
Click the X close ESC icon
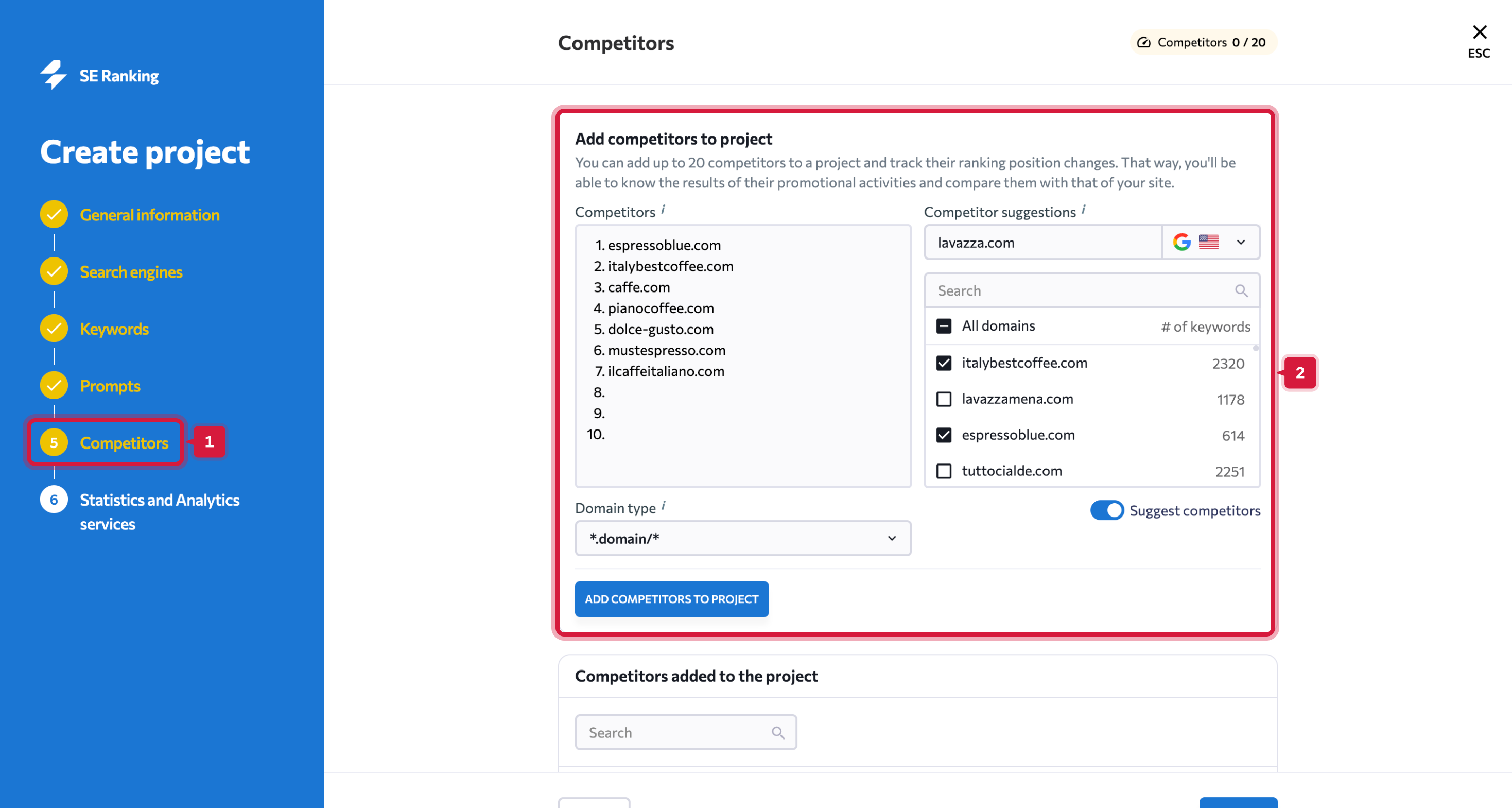(x=1479, y=32)
